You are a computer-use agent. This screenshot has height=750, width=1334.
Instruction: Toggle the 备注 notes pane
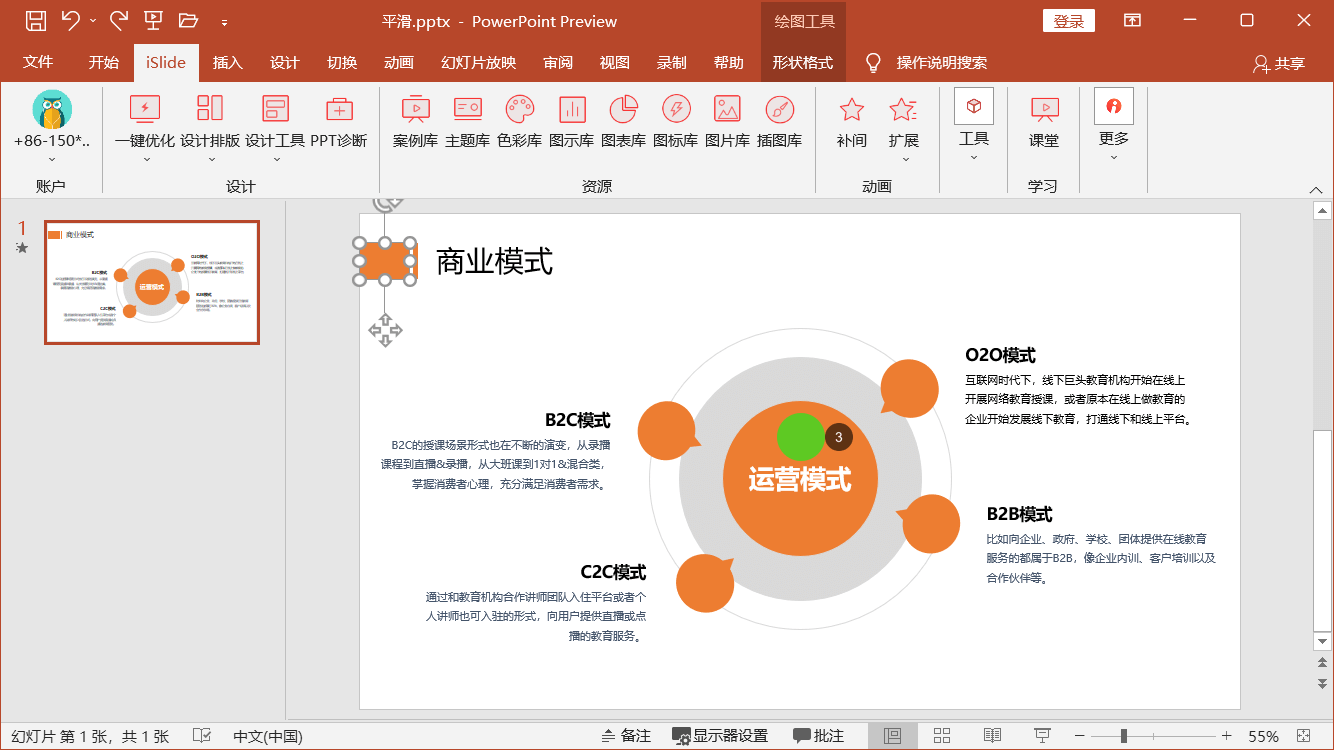[x=626, y=736]
